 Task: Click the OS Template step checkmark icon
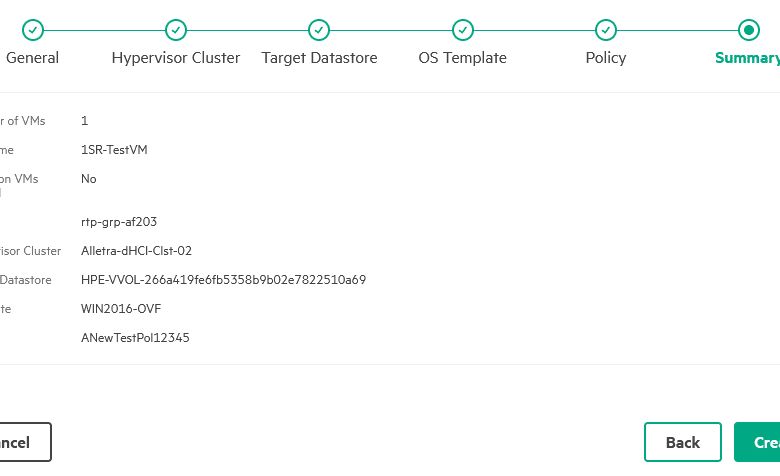pyautogui.click(x=463, y=30)
